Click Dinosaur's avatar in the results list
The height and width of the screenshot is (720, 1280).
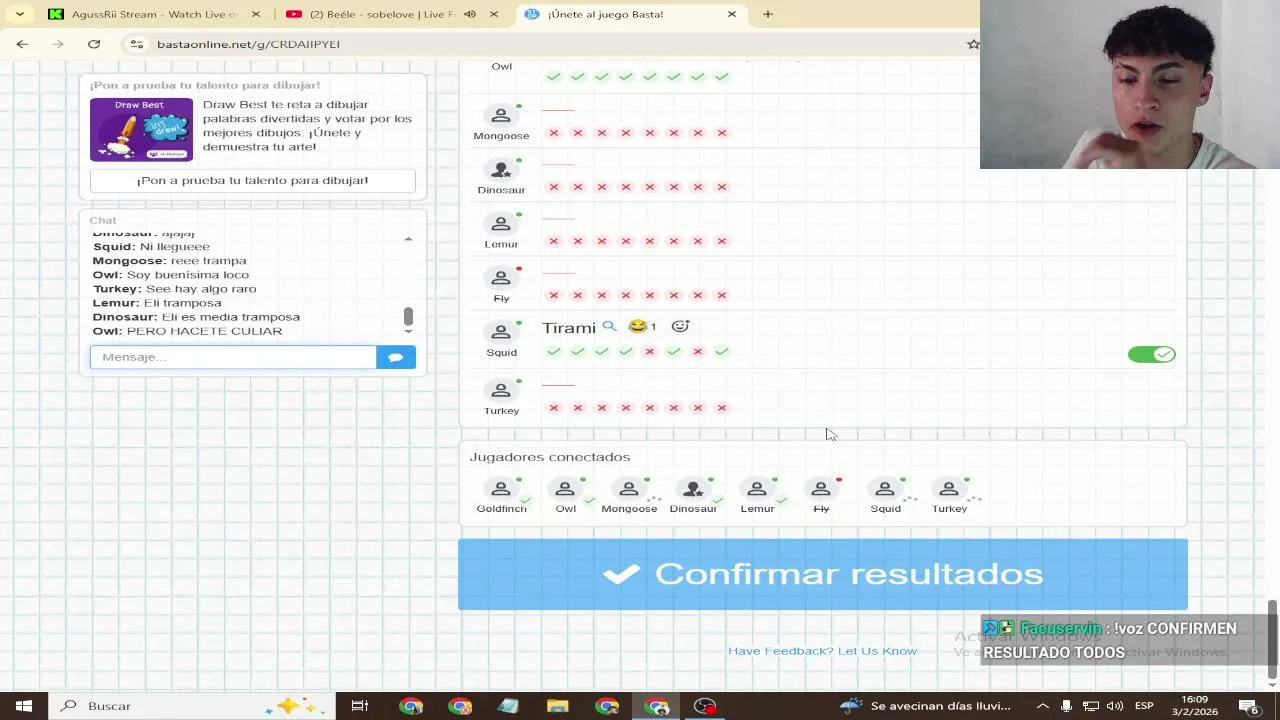coord(501,170)
